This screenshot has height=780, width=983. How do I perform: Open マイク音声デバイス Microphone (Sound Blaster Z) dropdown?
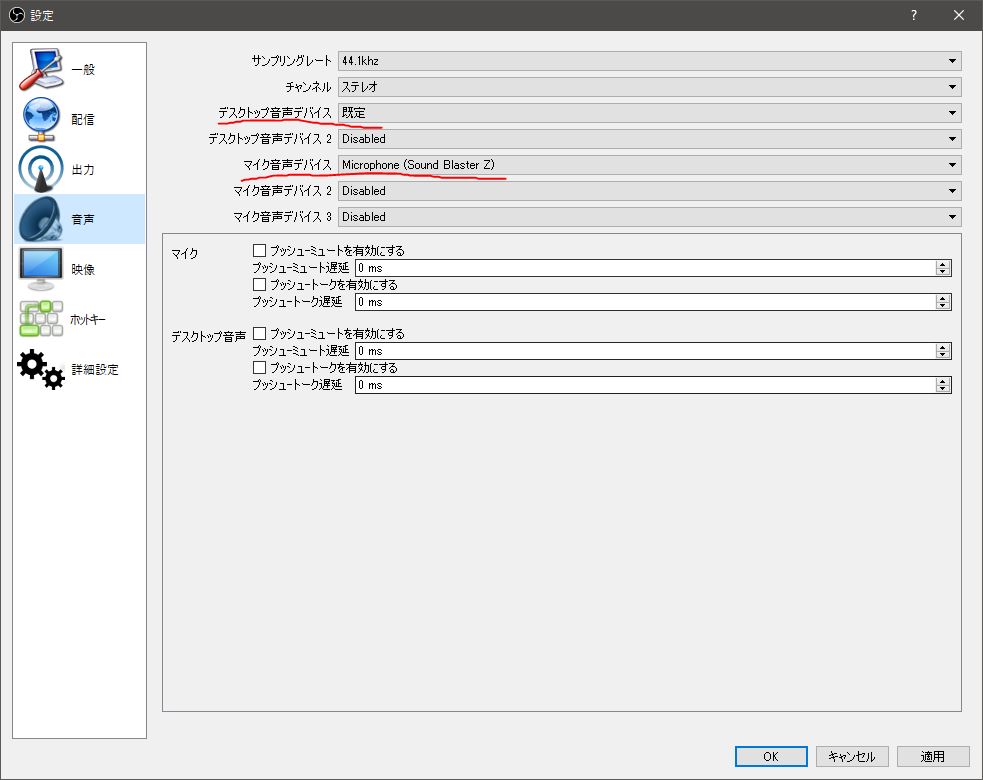coord(649,165)
